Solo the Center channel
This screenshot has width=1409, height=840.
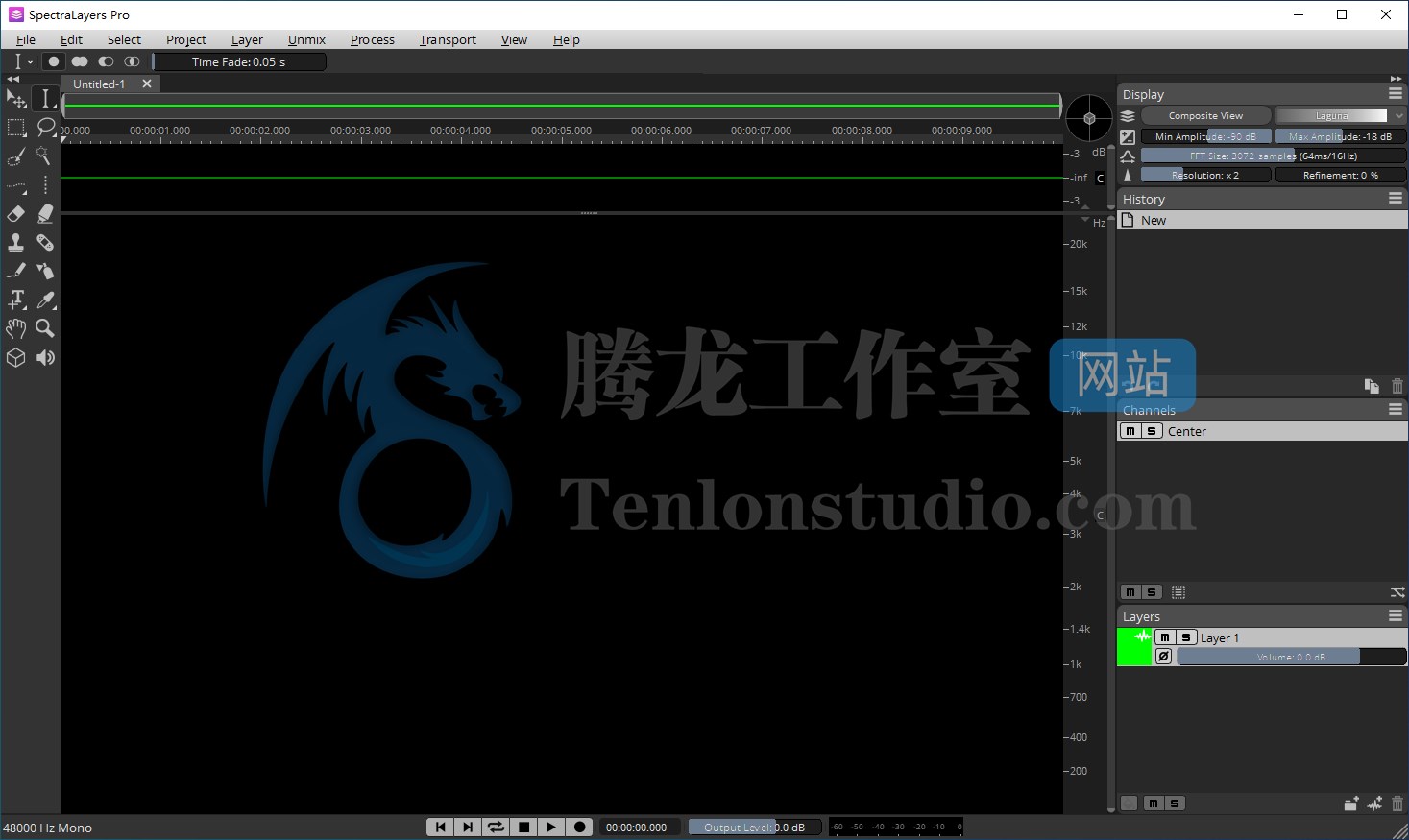[x=1152, y=431]
